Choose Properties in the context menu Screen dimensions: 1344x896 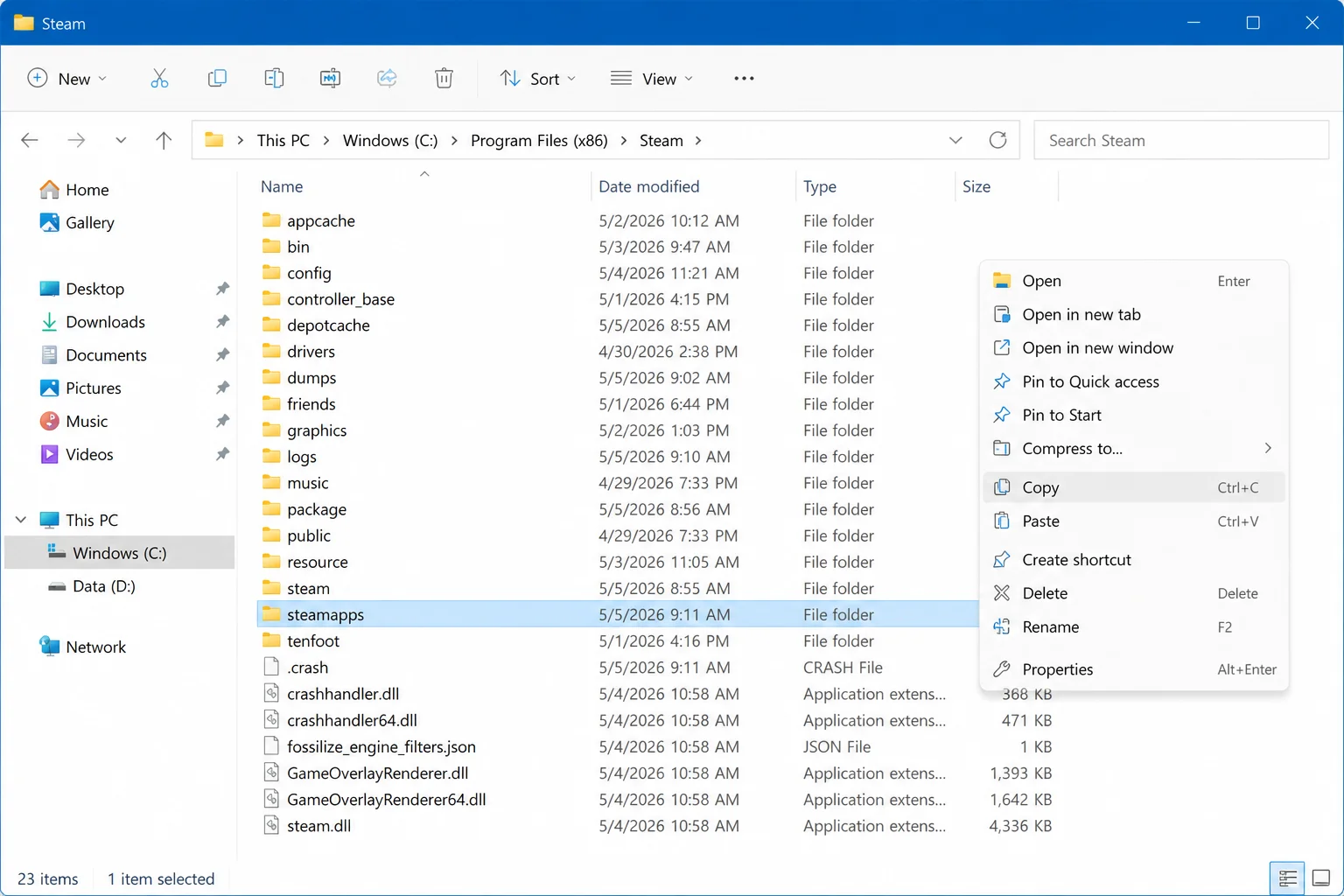tap(1134, 669)
